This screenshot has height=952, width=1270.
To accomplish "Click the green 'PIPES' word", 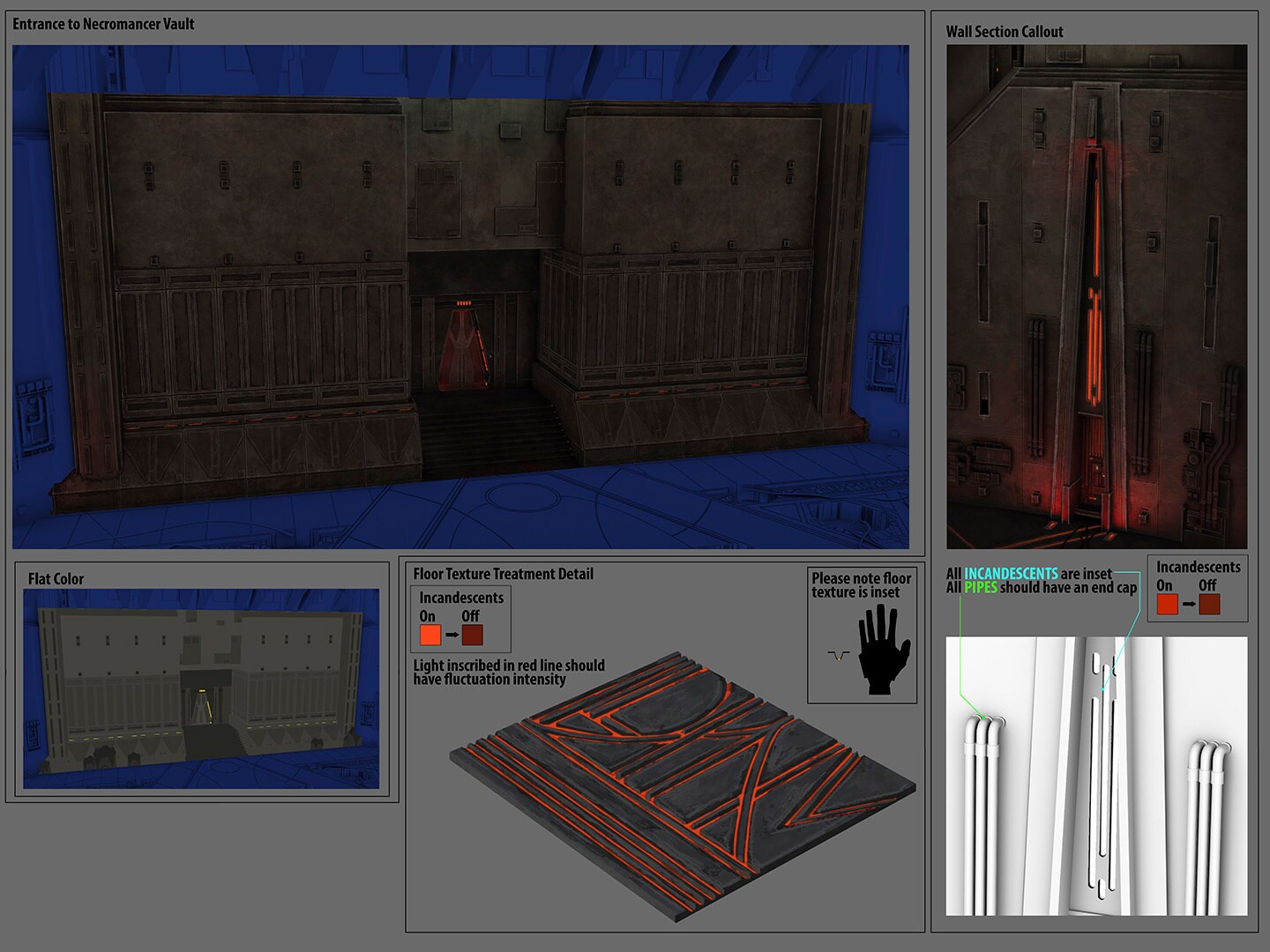I will click(x=980, y=588).
